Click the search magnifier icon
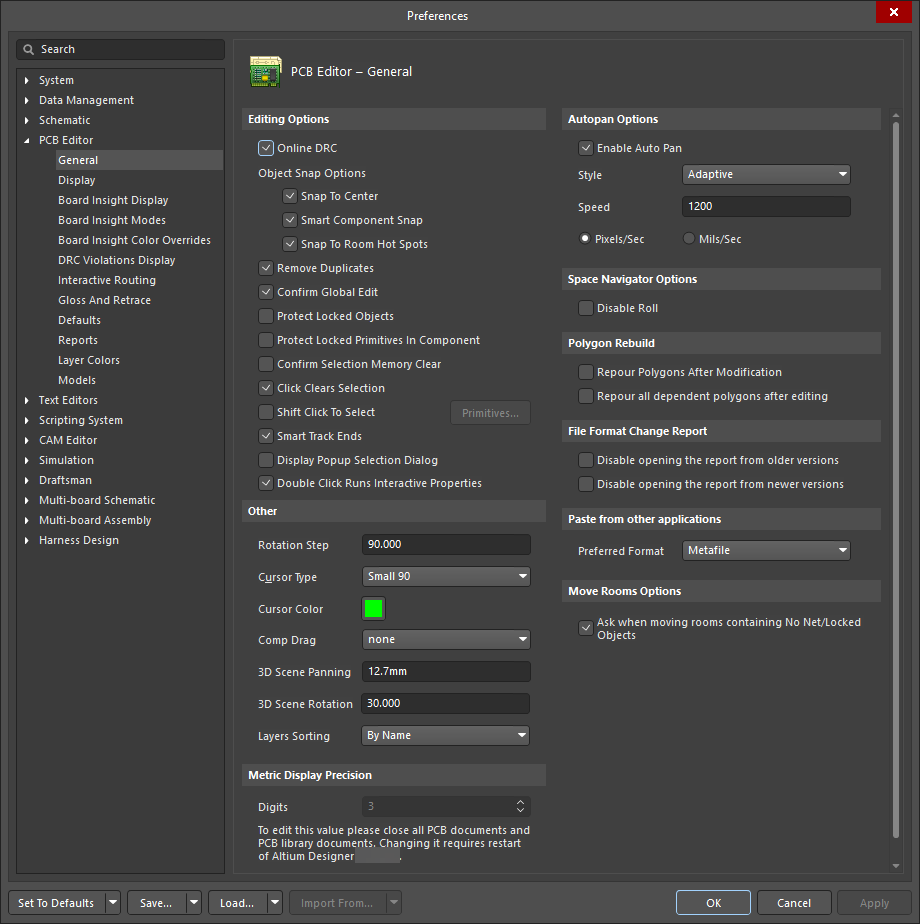Image resolution: width=920 pixels, height=924 pixels. coord(31,48)
